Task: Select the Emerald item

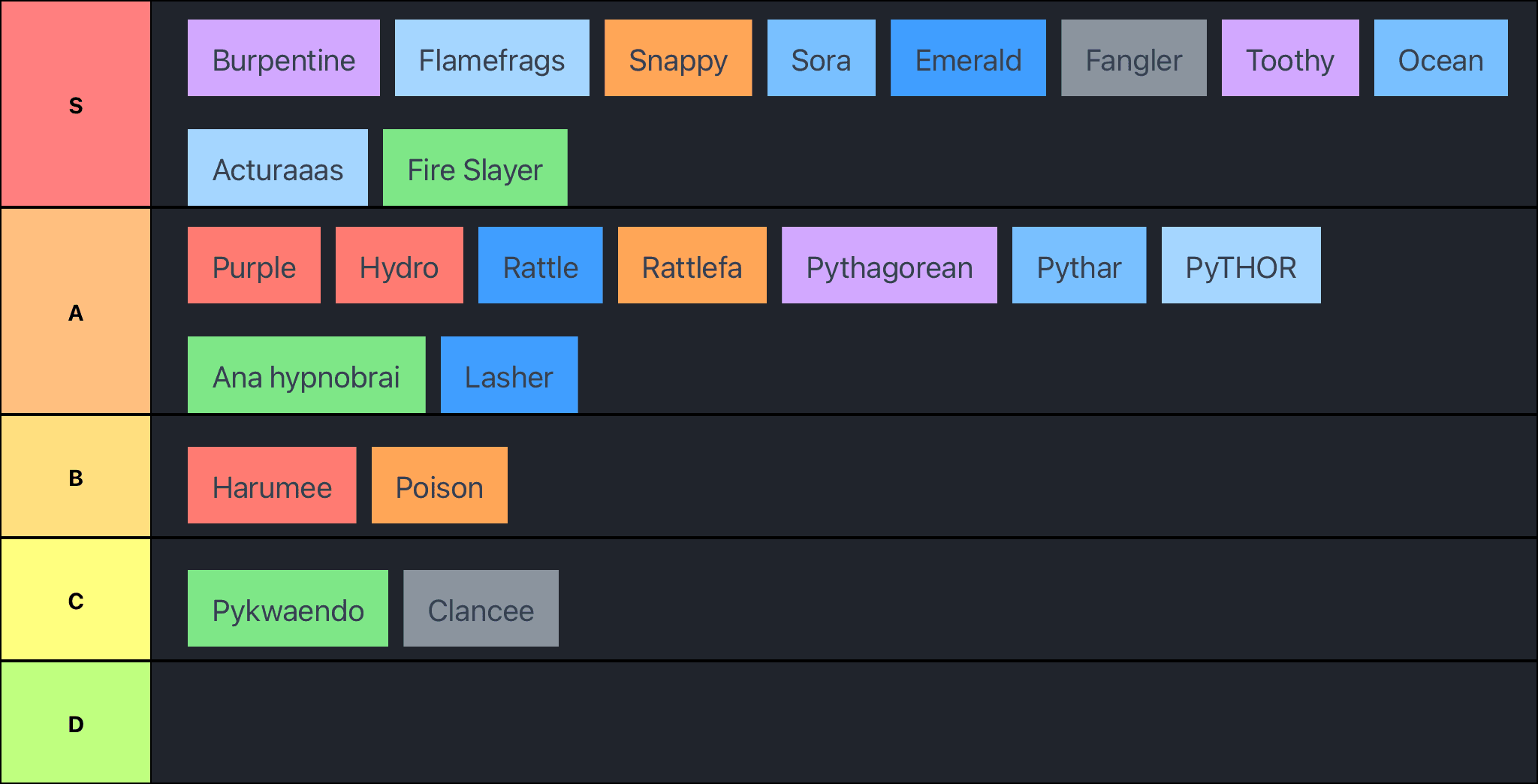Action: [967, 59]
